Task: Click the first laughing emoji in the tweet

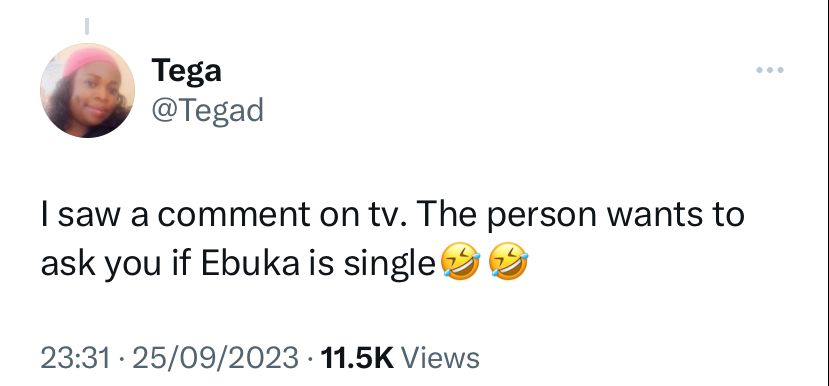Action: tap(462, 264)
